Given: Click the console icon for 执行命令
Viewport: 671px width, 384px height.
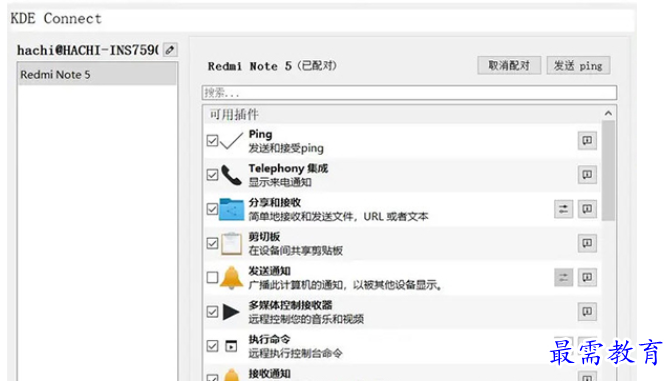Looking at the screenshot, I should coord(231,345).
